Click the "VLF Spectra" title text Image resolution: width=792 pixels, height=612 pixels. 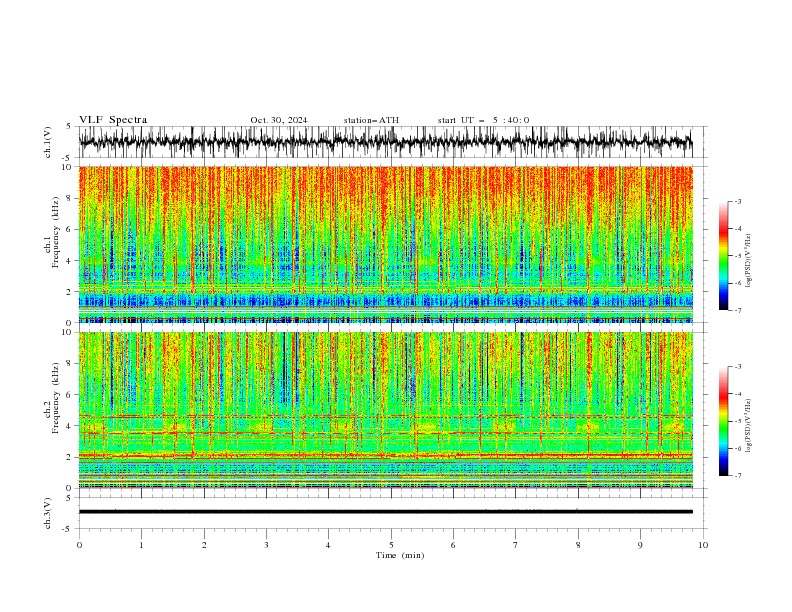click(113, 120)
